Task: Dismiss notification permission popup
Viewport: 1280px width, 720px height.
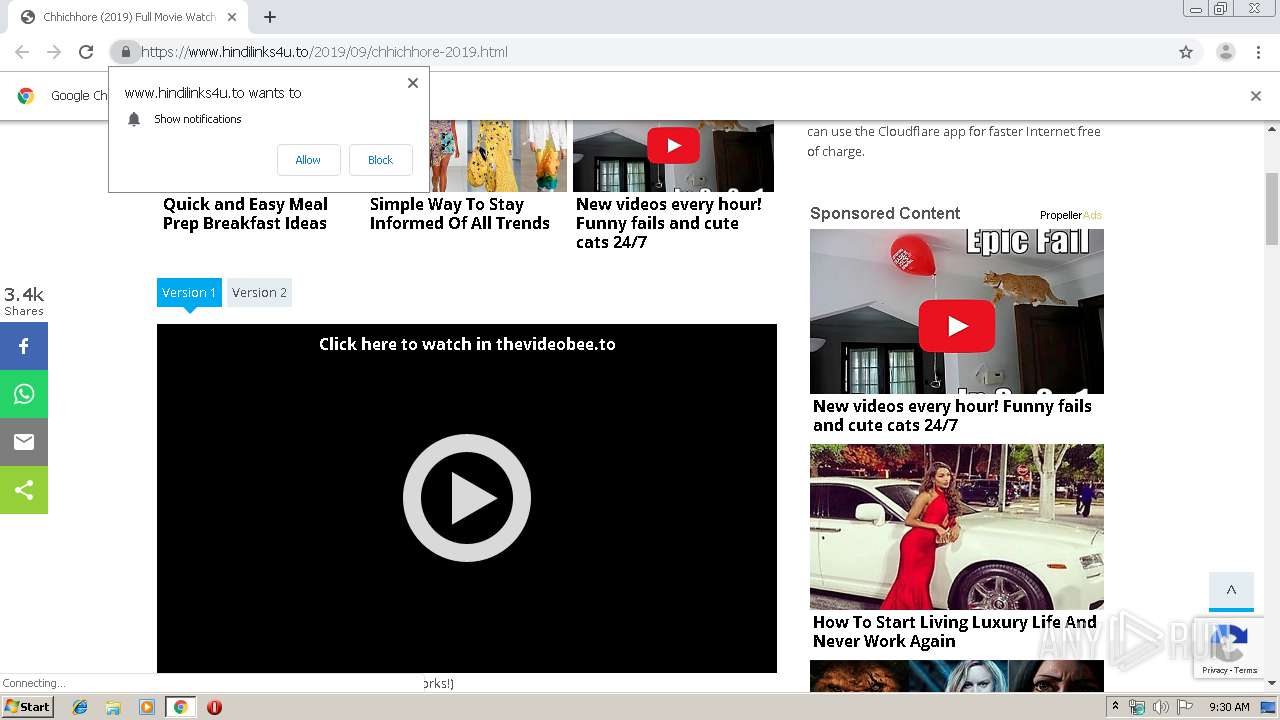Action: click(413, 83)
